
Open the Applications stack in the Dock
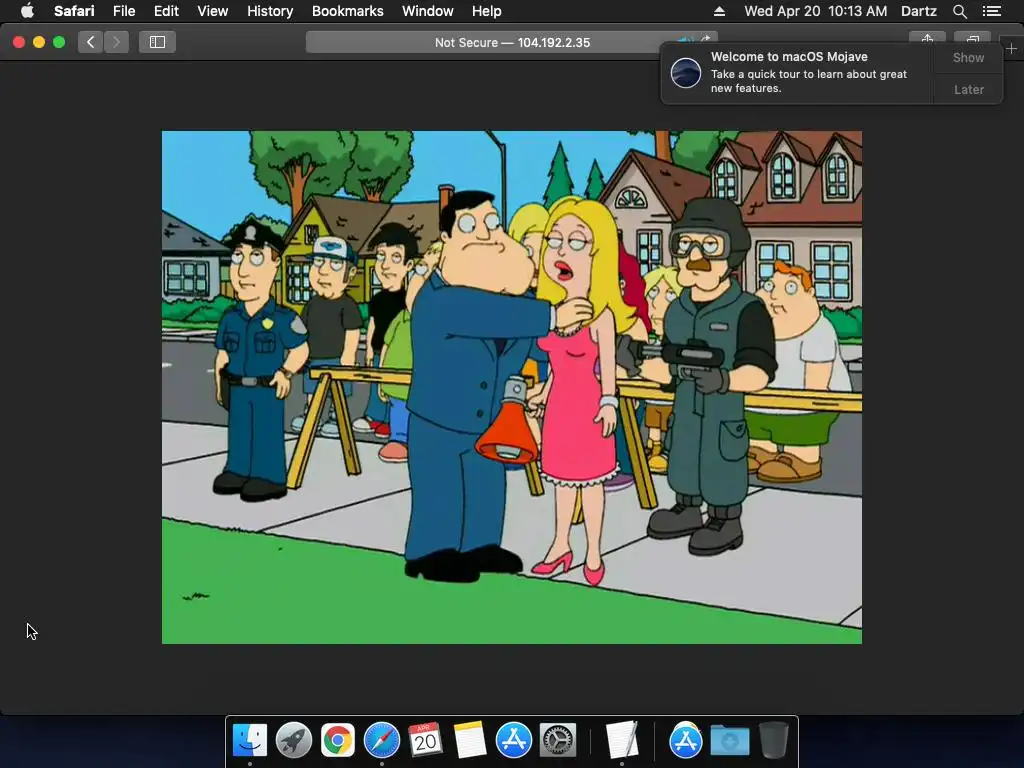point(685,740)
